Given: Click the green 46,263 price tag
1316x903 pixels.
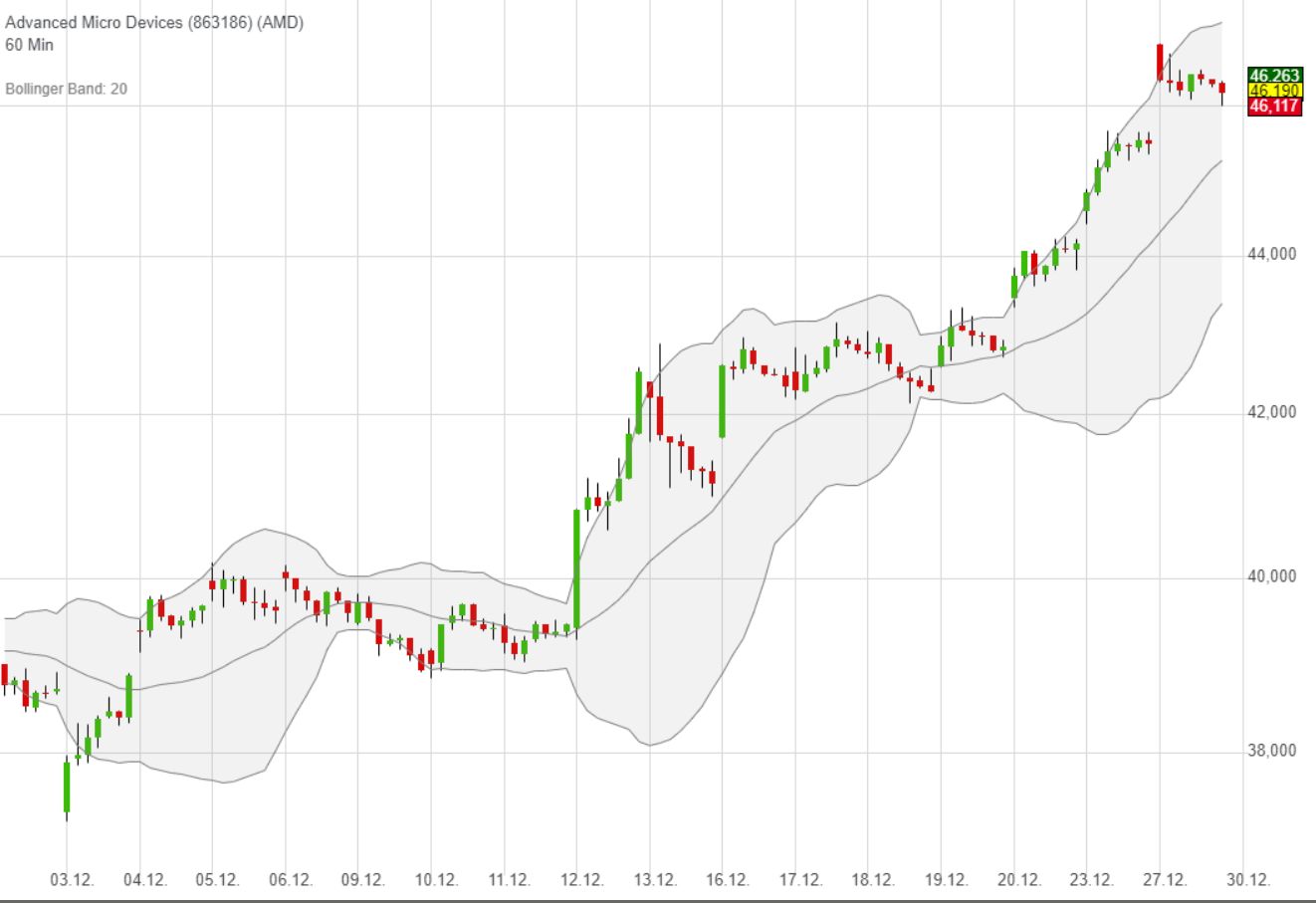Looking at the screenshot, I should pyautogui.click(x=1275, y=75).
